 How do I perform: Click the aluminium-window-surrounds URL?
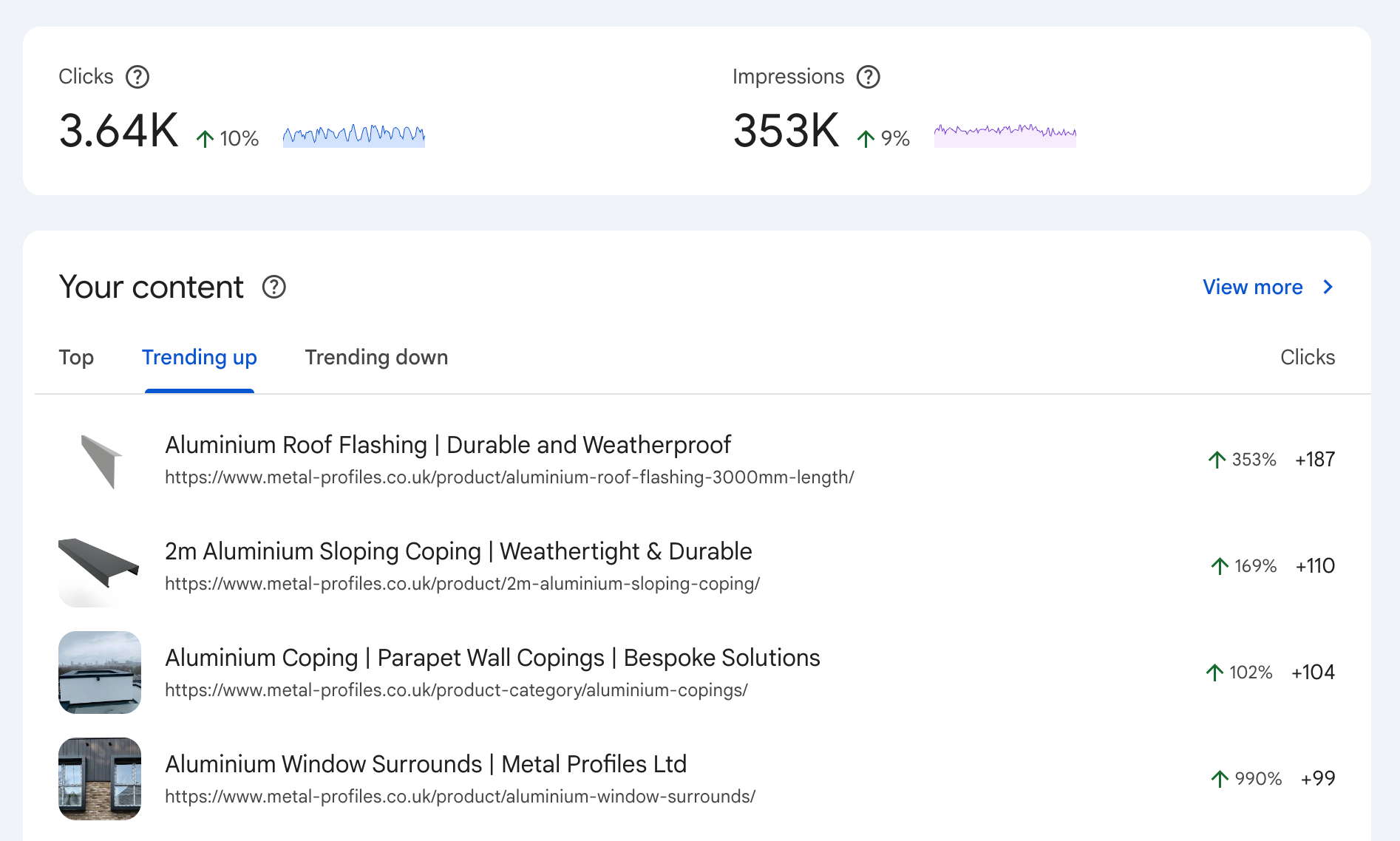click(x=460, y=797)
